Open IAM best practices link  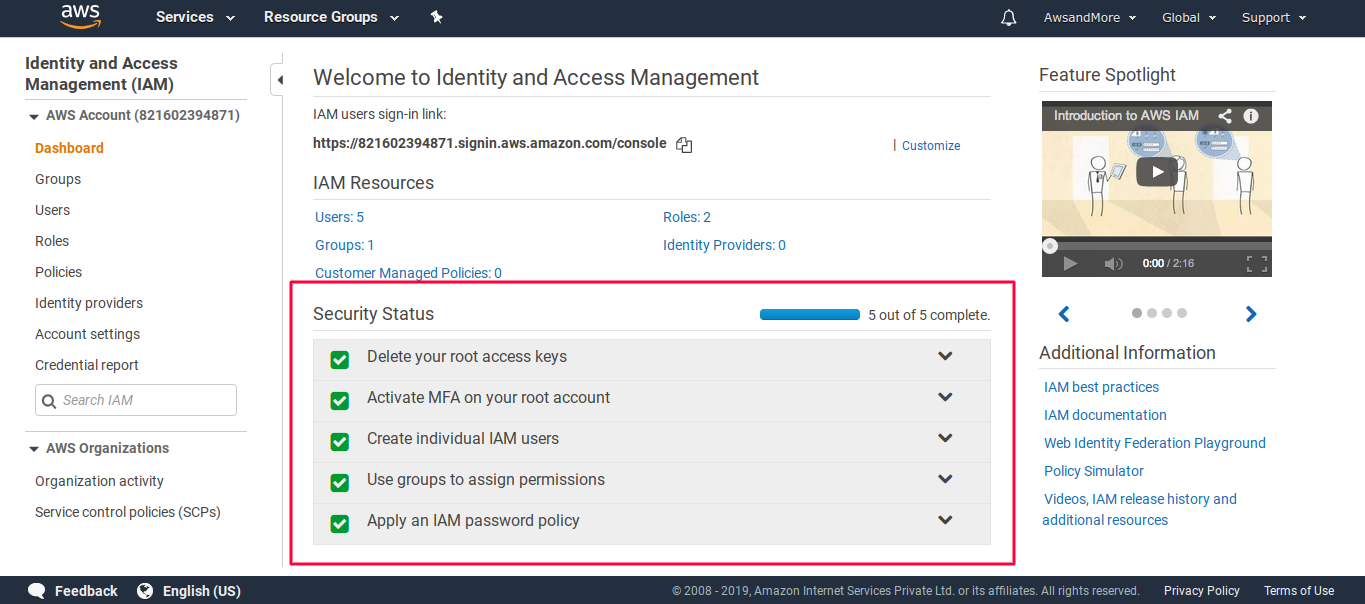pyautogui.click(x=1101, y=387)
